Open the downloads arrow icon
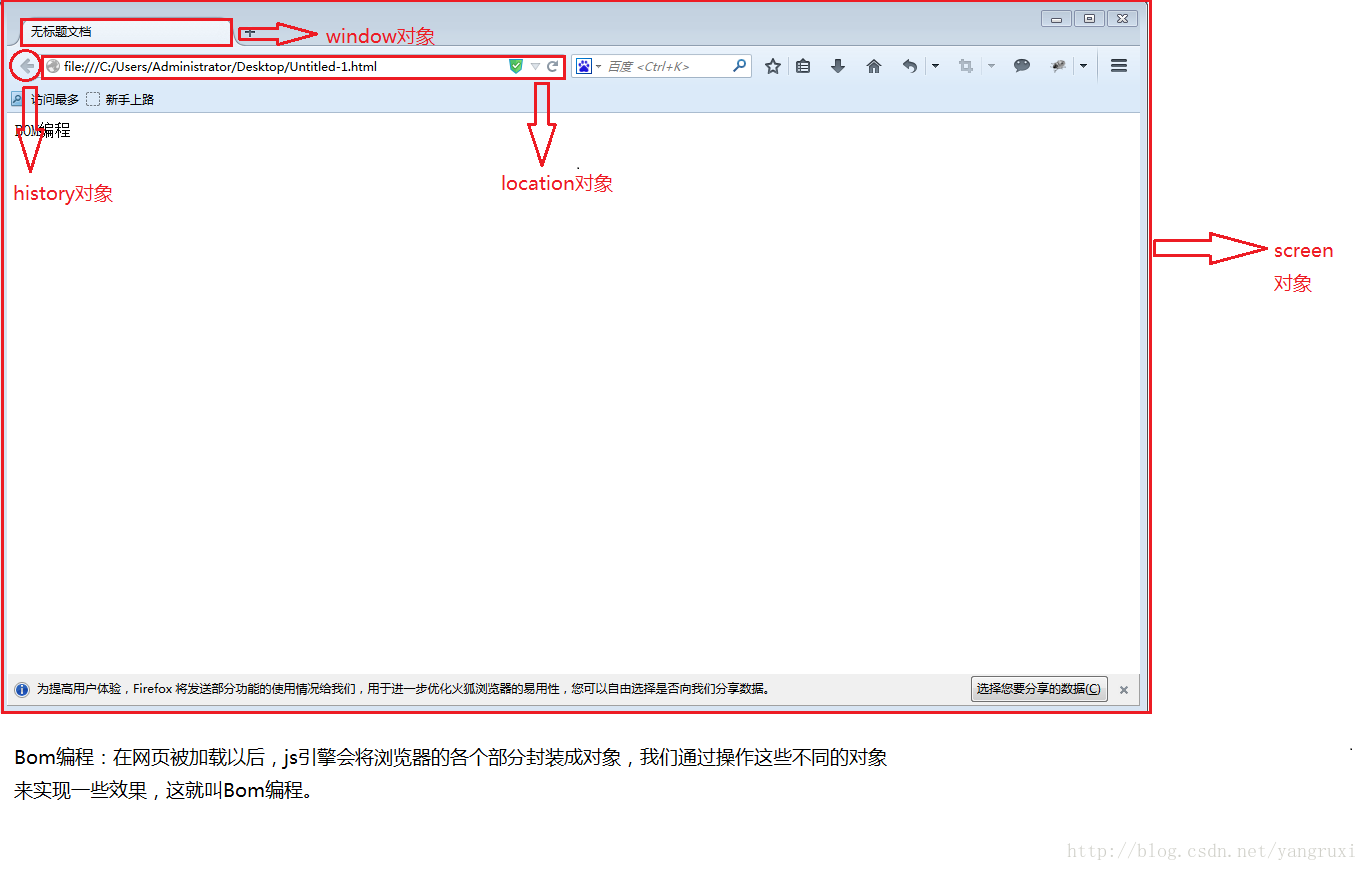Image resolution: width=1368 pixels, height=871 pixels. point(838,66)
